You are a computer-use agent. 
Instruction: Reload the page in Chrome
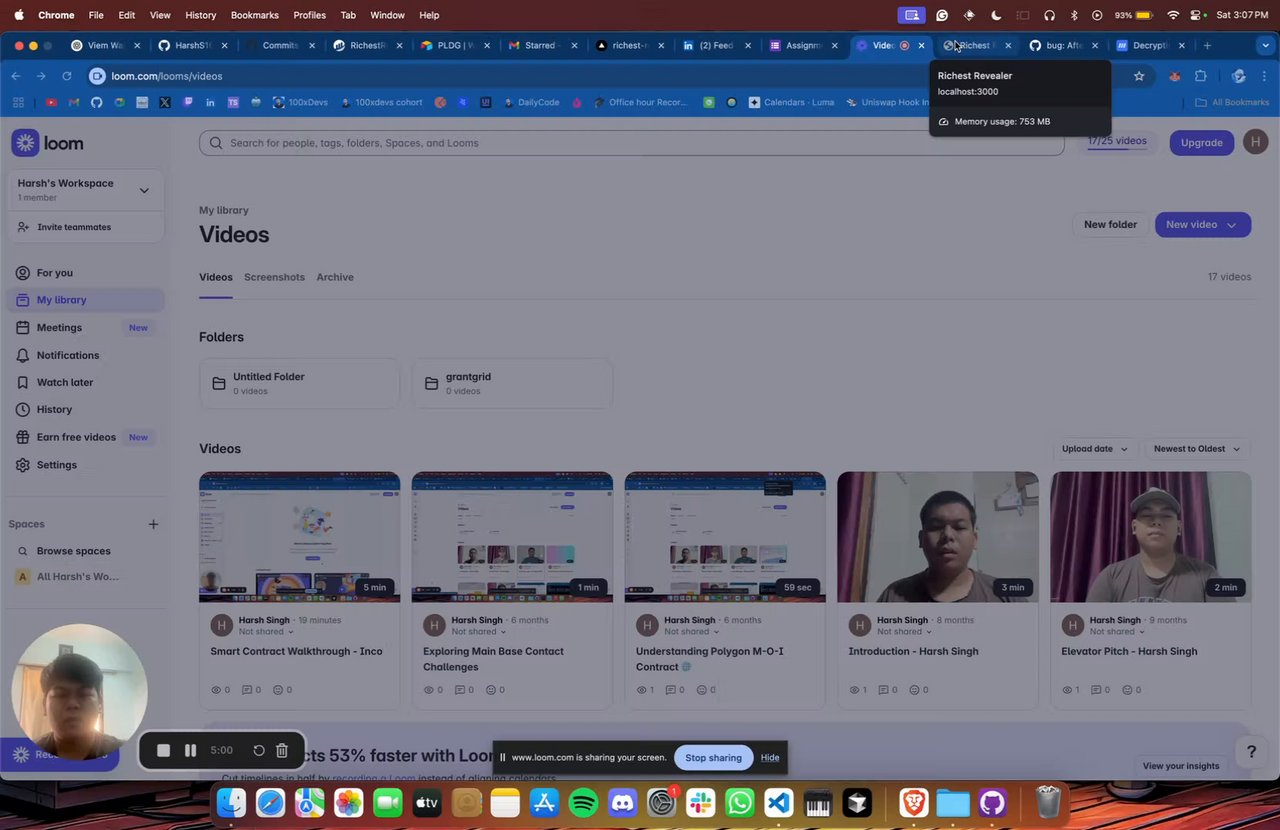pos(67,76)
